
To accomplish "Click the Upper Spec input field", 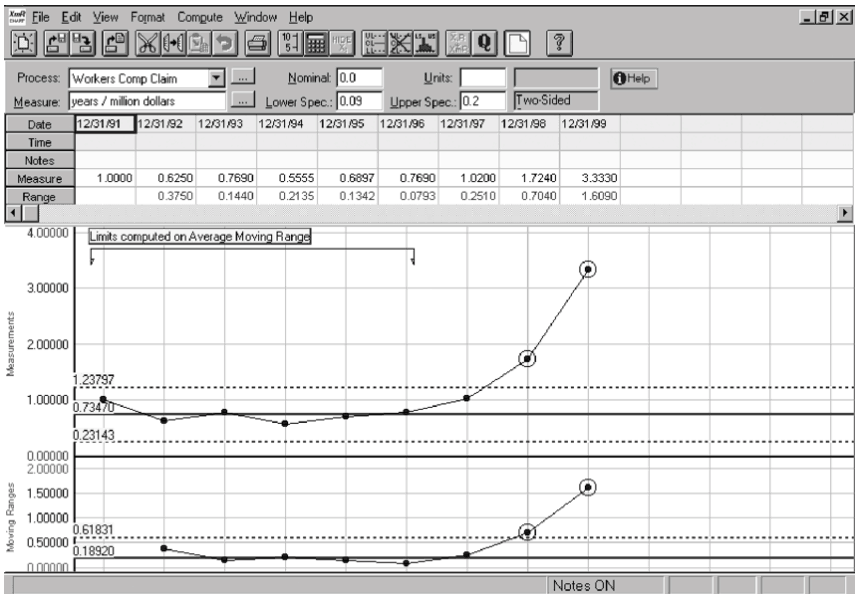I will (483, 100).
